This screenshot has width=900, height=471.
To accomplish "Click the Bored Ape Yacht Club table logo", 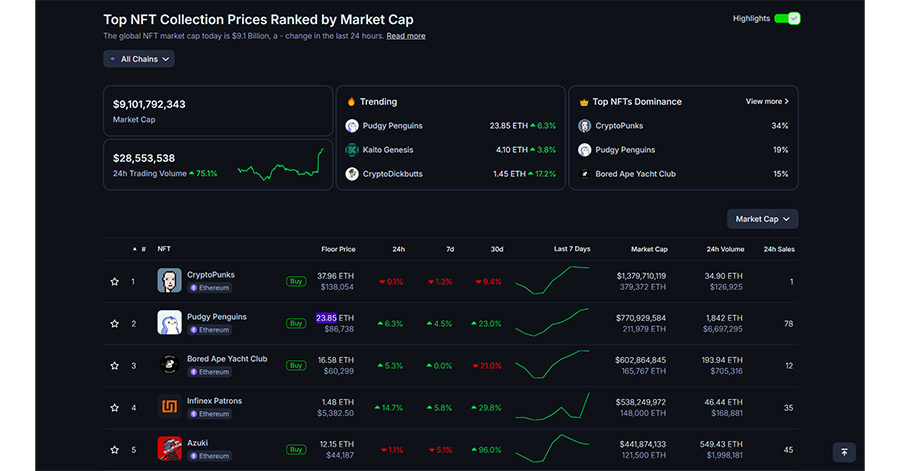I will coord(169,364).
